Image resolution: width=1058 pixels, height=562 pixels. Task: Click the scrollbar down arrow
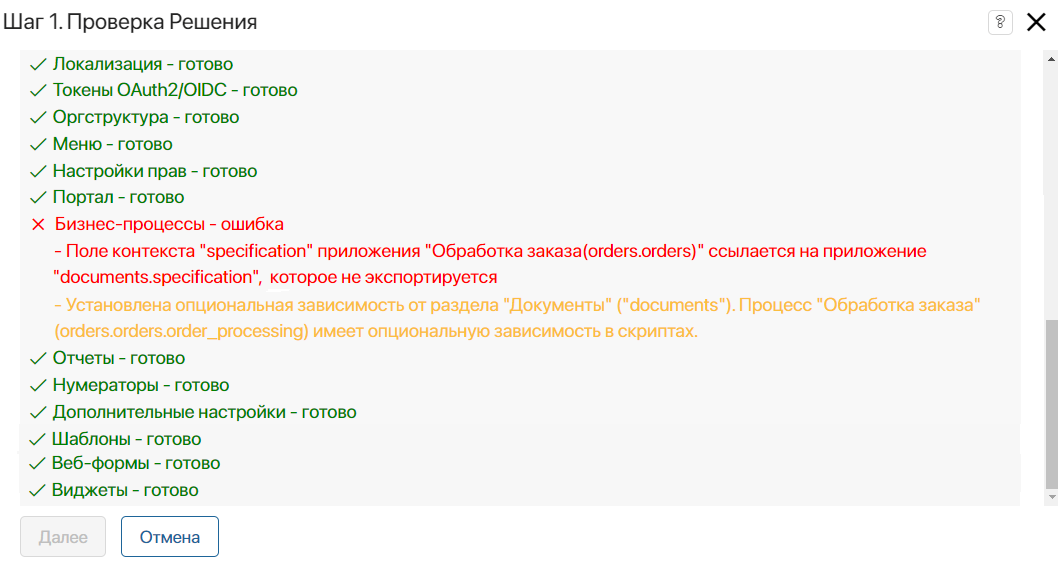coord(1051,497)
